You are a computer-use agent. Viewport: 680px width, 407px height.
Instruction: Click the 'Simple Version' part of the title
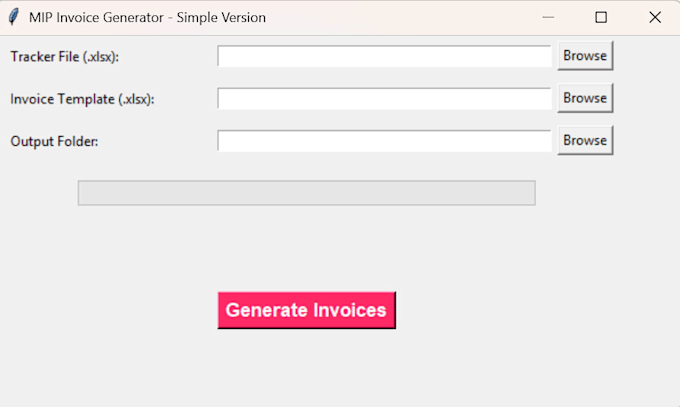click(221, 17)
